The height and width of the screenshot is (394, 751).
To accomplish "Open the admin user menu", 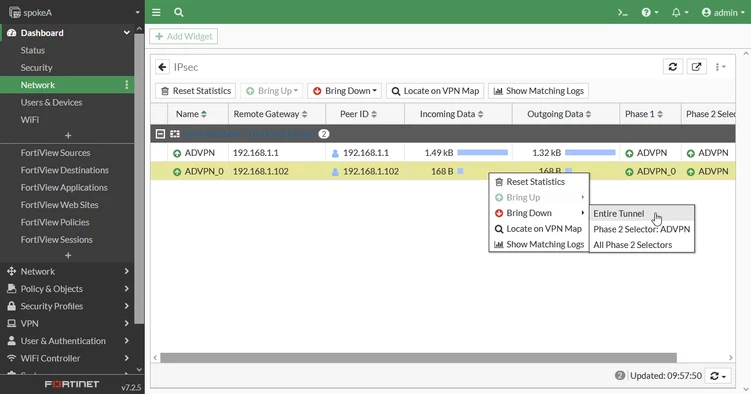I will 723,12.
